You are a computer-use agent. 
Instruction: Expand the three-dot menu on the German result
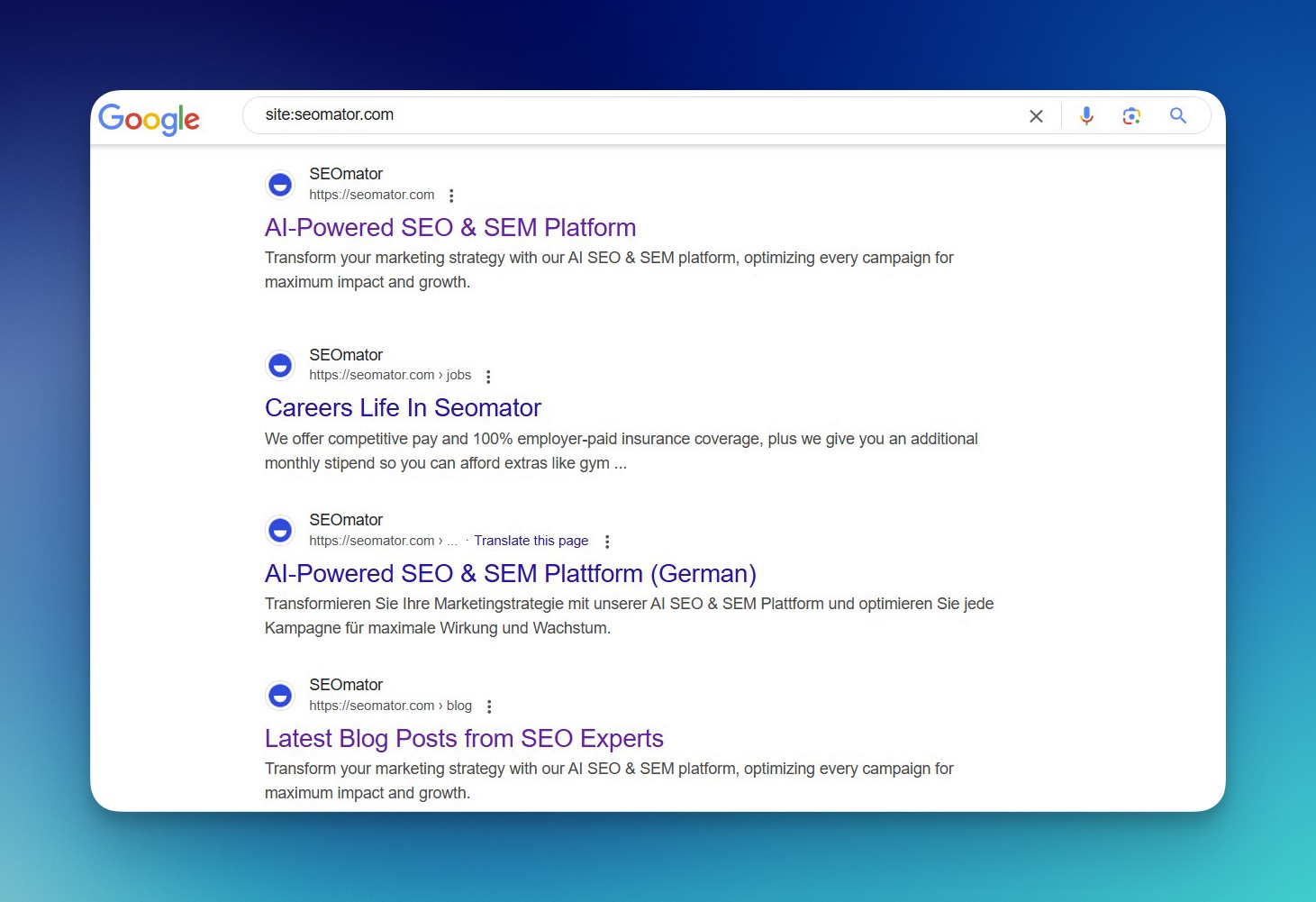(607, 542)
